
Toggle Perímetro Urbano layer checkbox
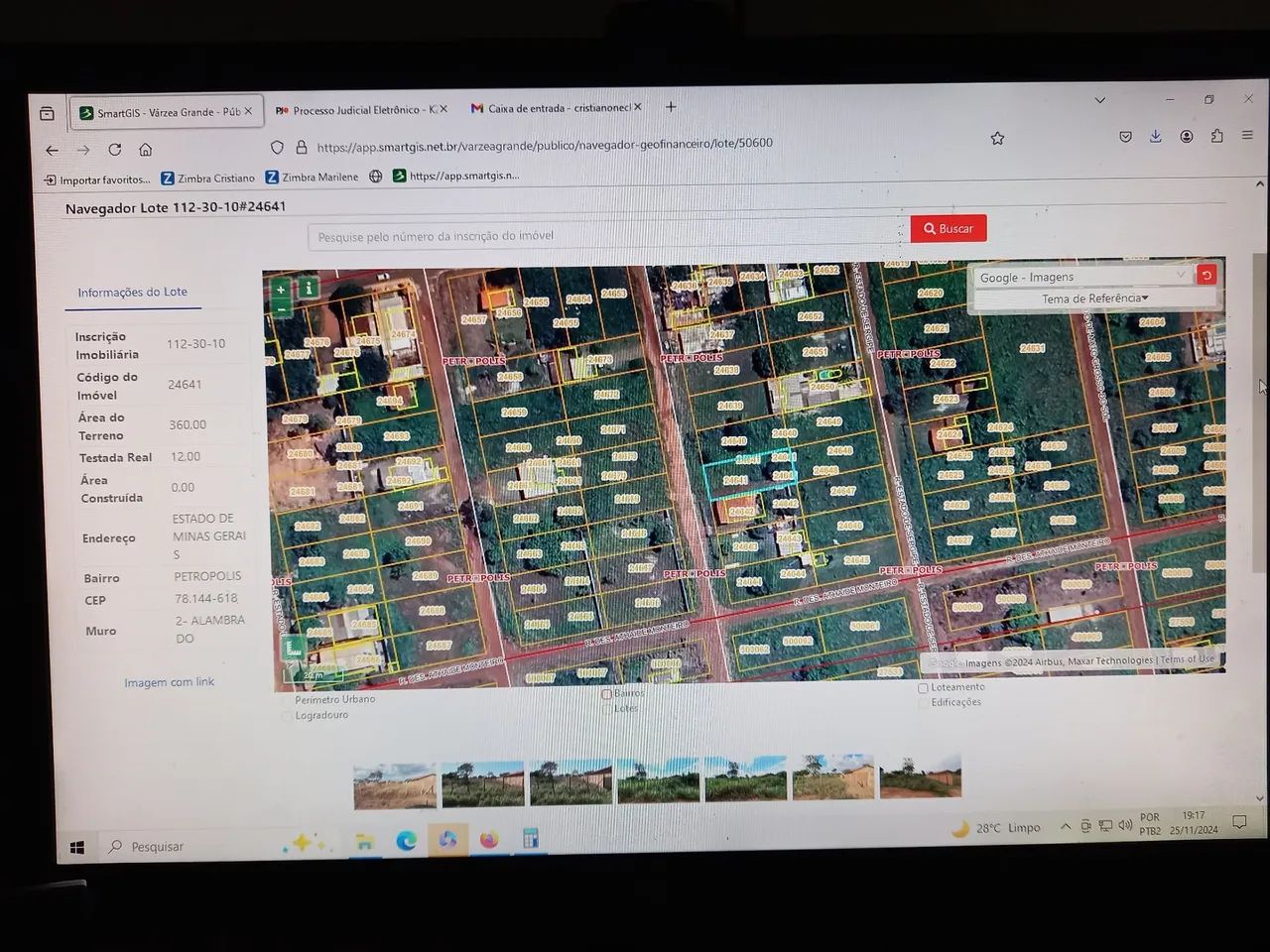click(288, 700)
